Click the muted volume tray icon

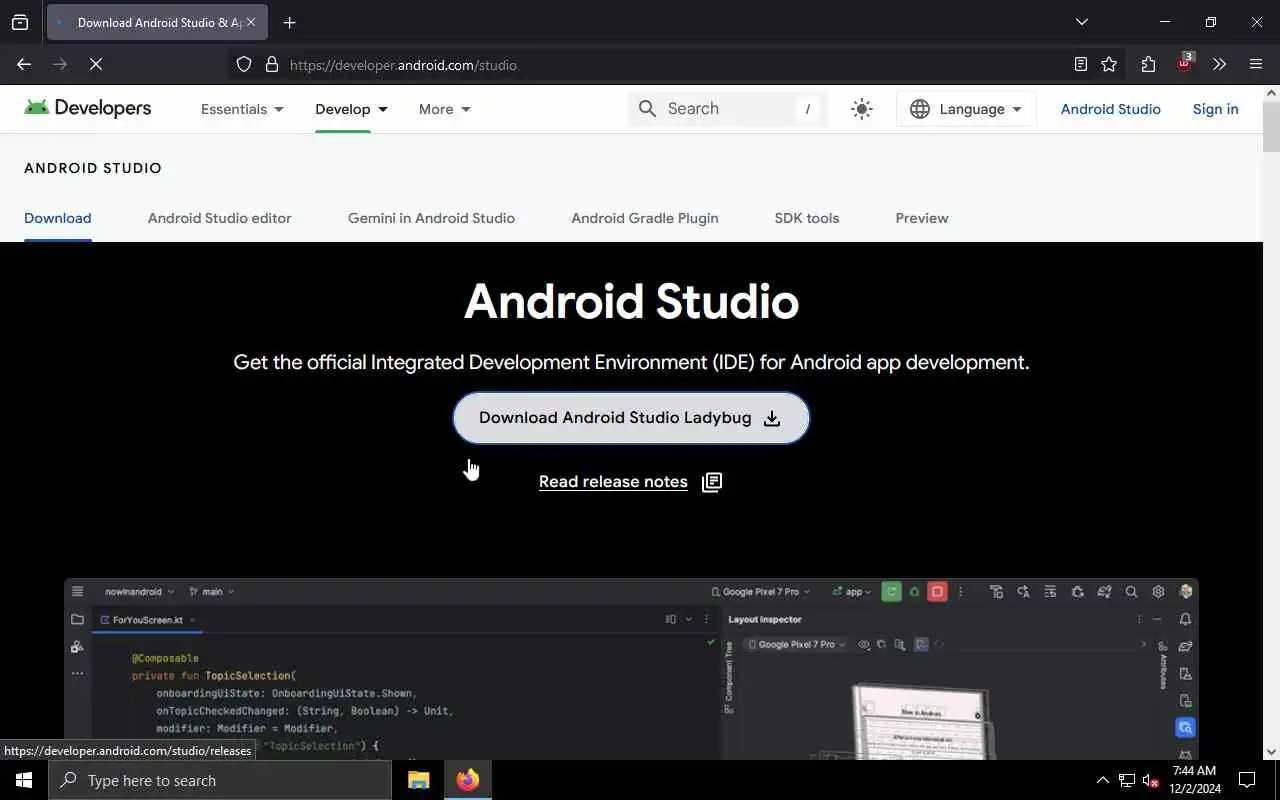coord(1150,780)
